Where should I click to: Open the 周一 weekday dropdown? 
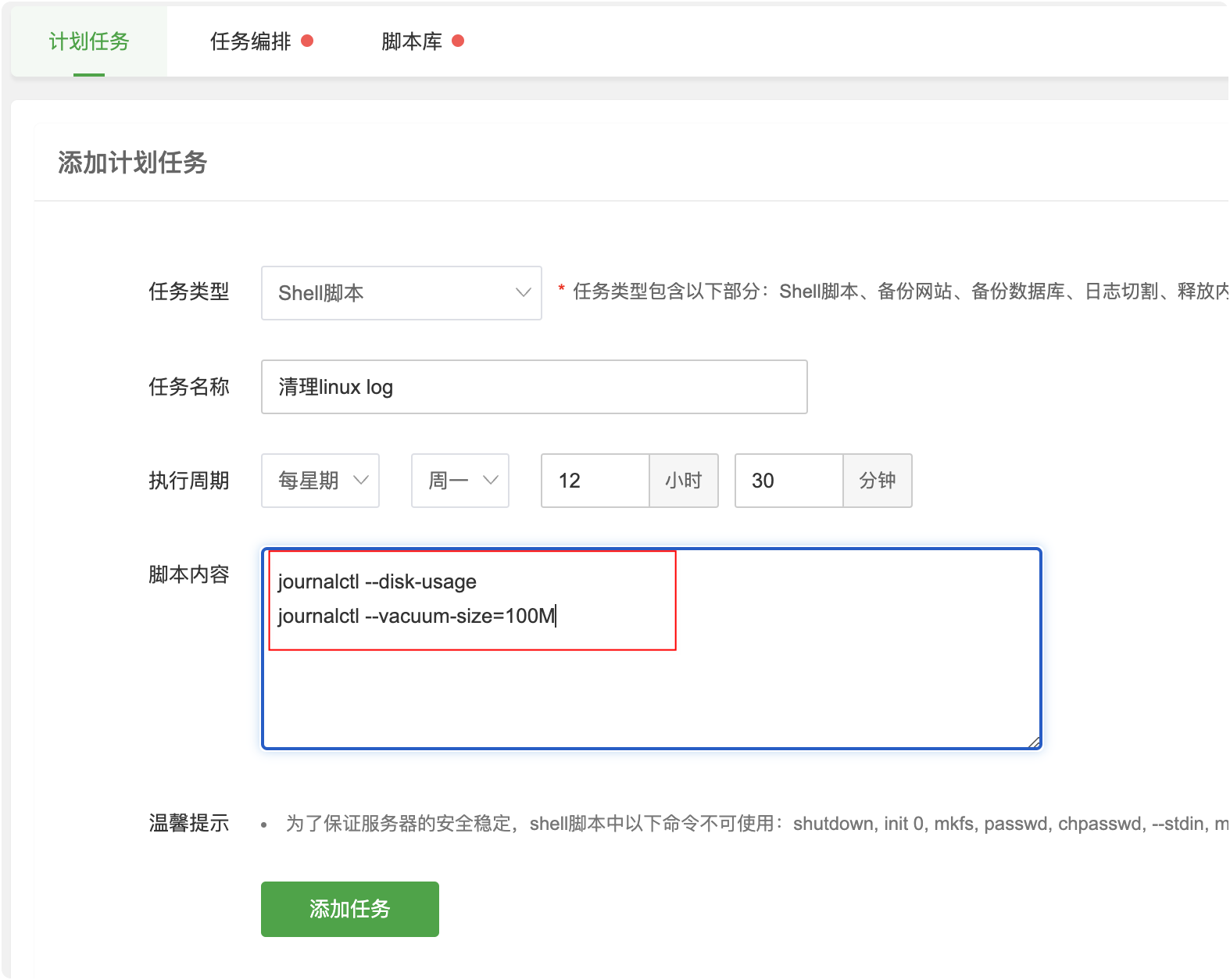point(460,481)
